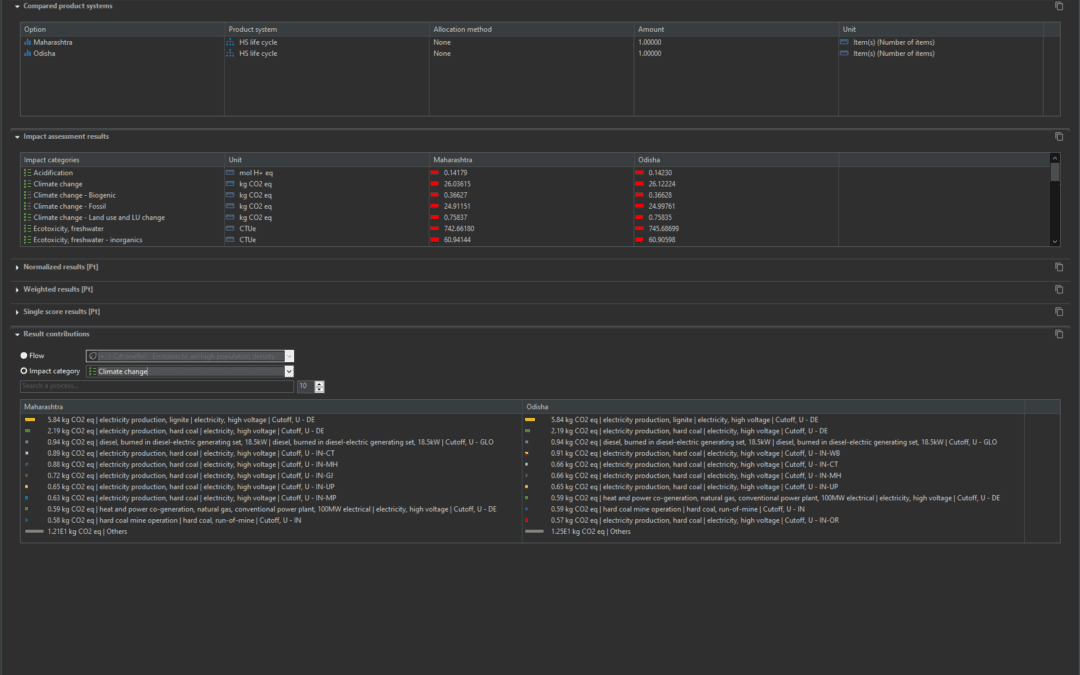Click the Product system column header

326,29
